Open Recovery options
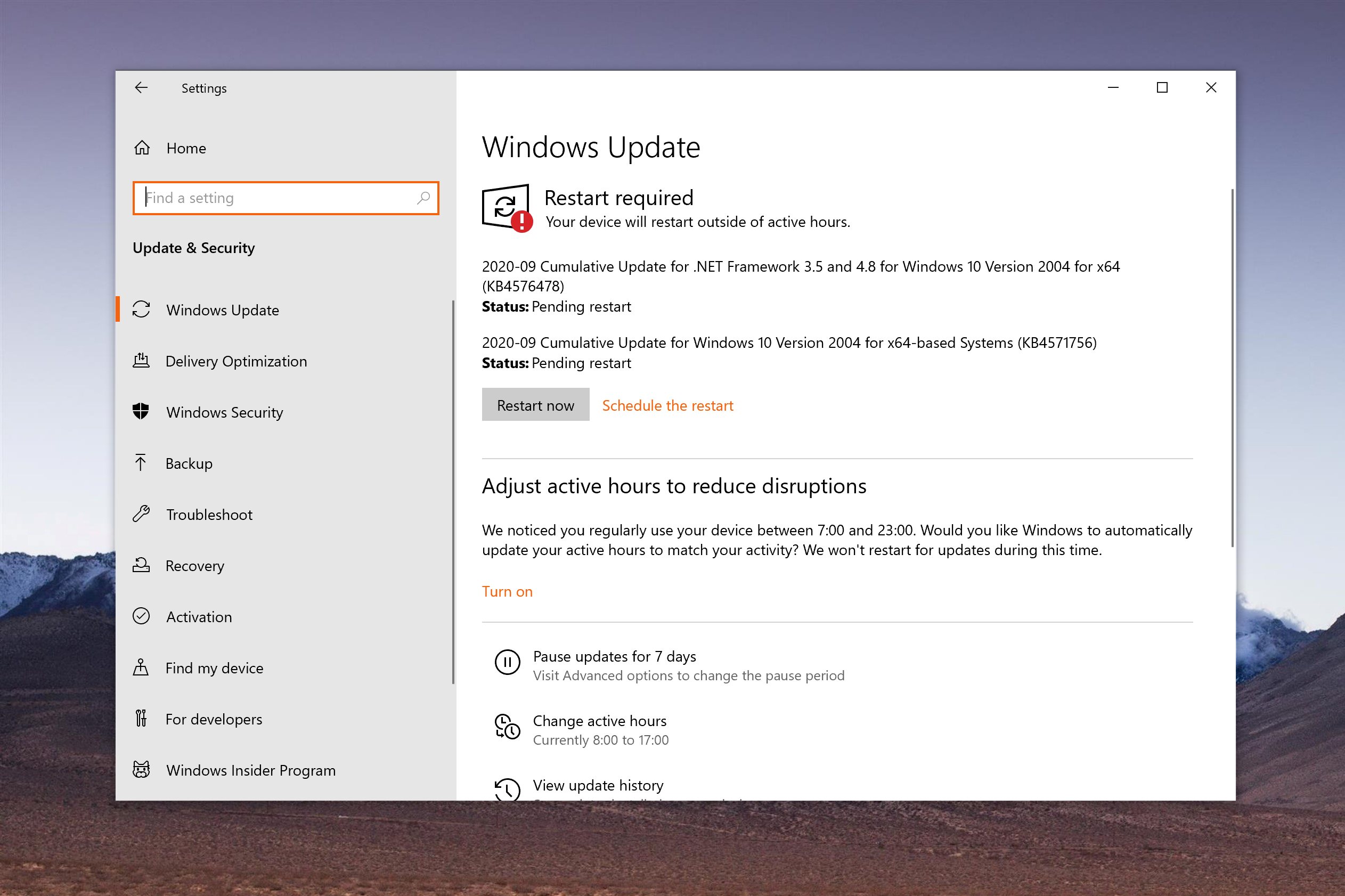The image size is (1345, 896). pyautogui.click(x=195, y=565)
